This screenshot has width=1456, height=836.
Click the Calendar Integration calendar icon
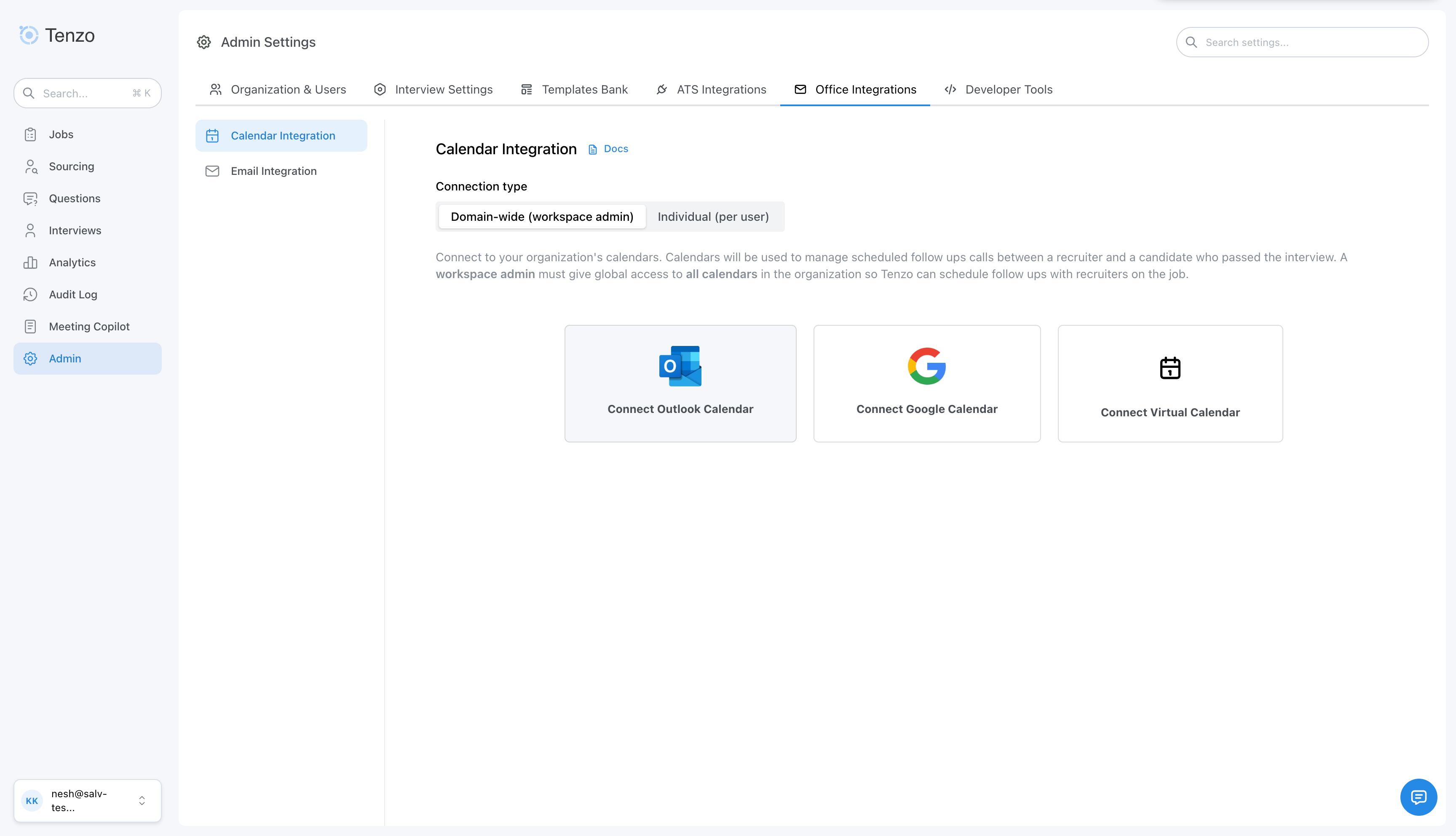click(x=212, y=136)
